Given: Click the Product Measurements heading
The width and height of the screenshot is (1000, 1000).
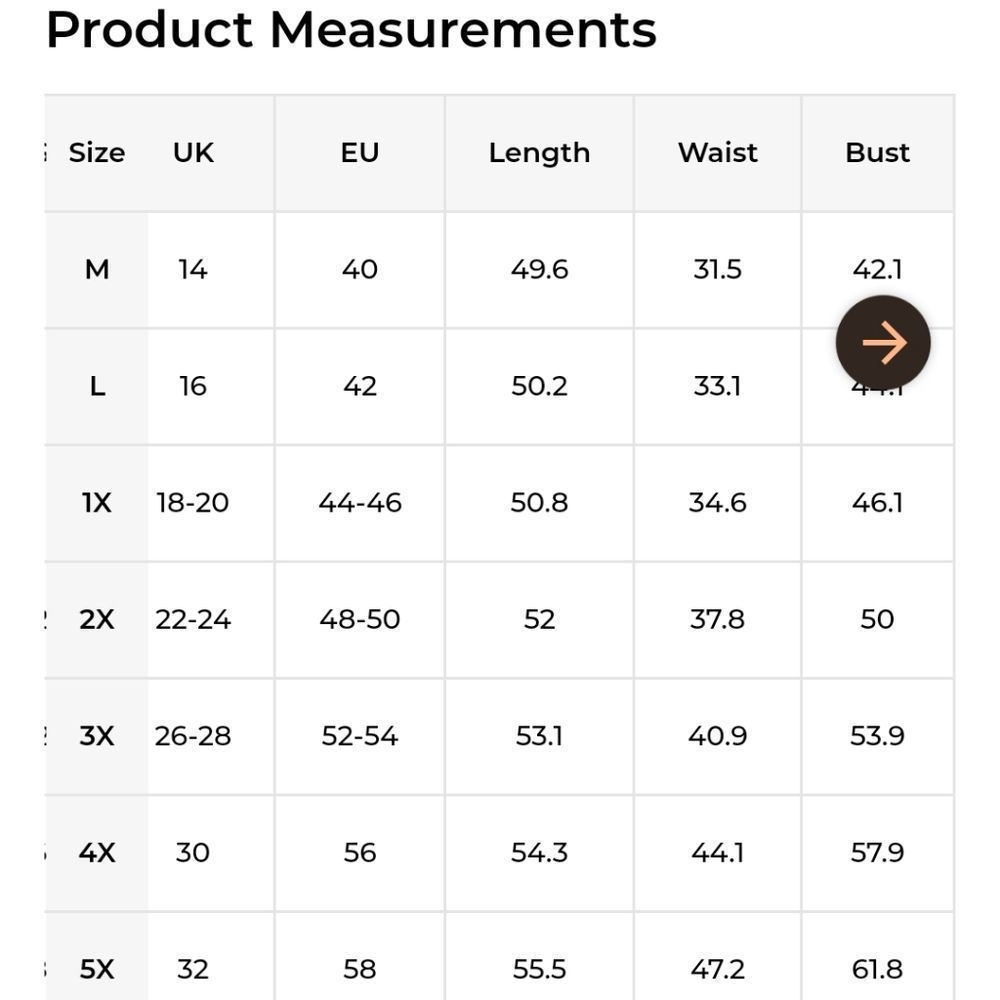Looking at the screenshot, I should click(x=351, y=30).
